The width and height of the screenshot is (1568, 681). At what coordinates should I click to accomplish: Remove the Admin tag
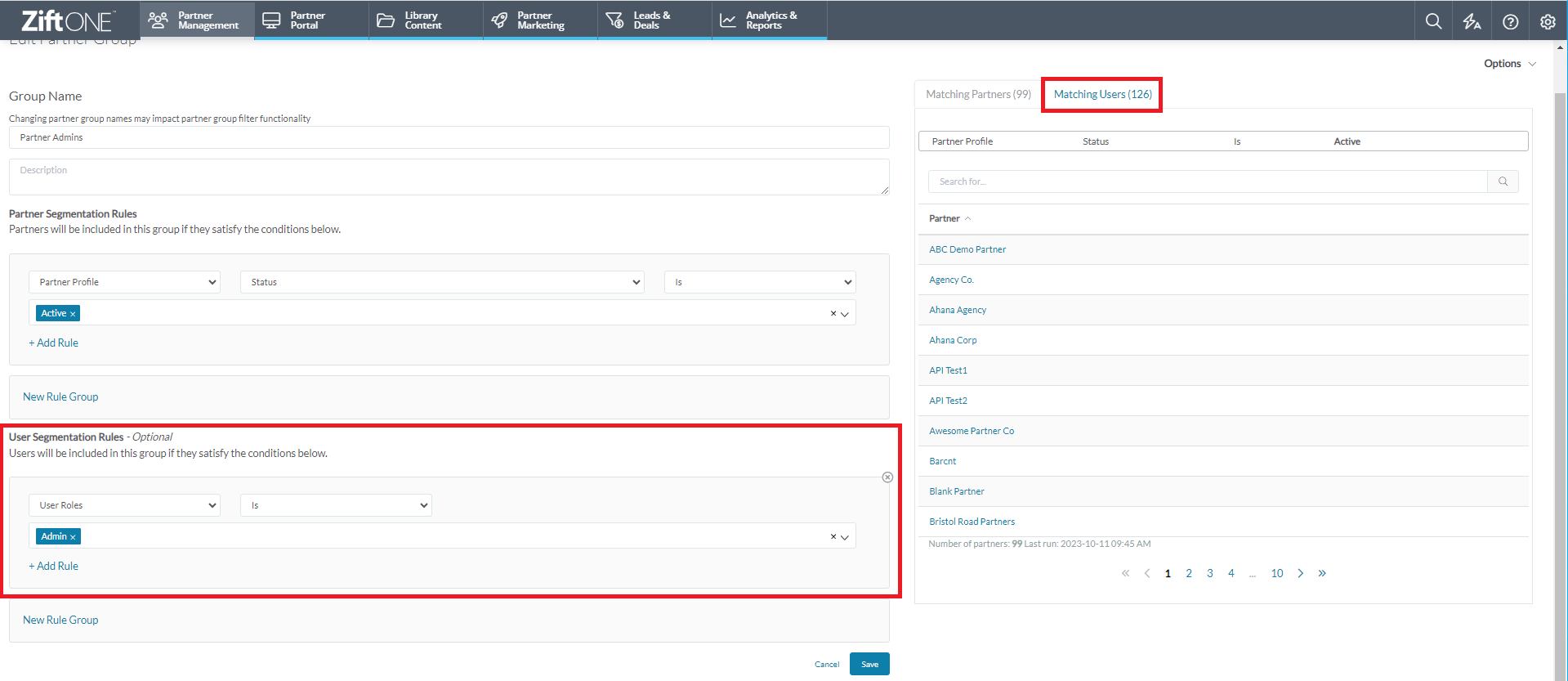click(x=73, y=537)
